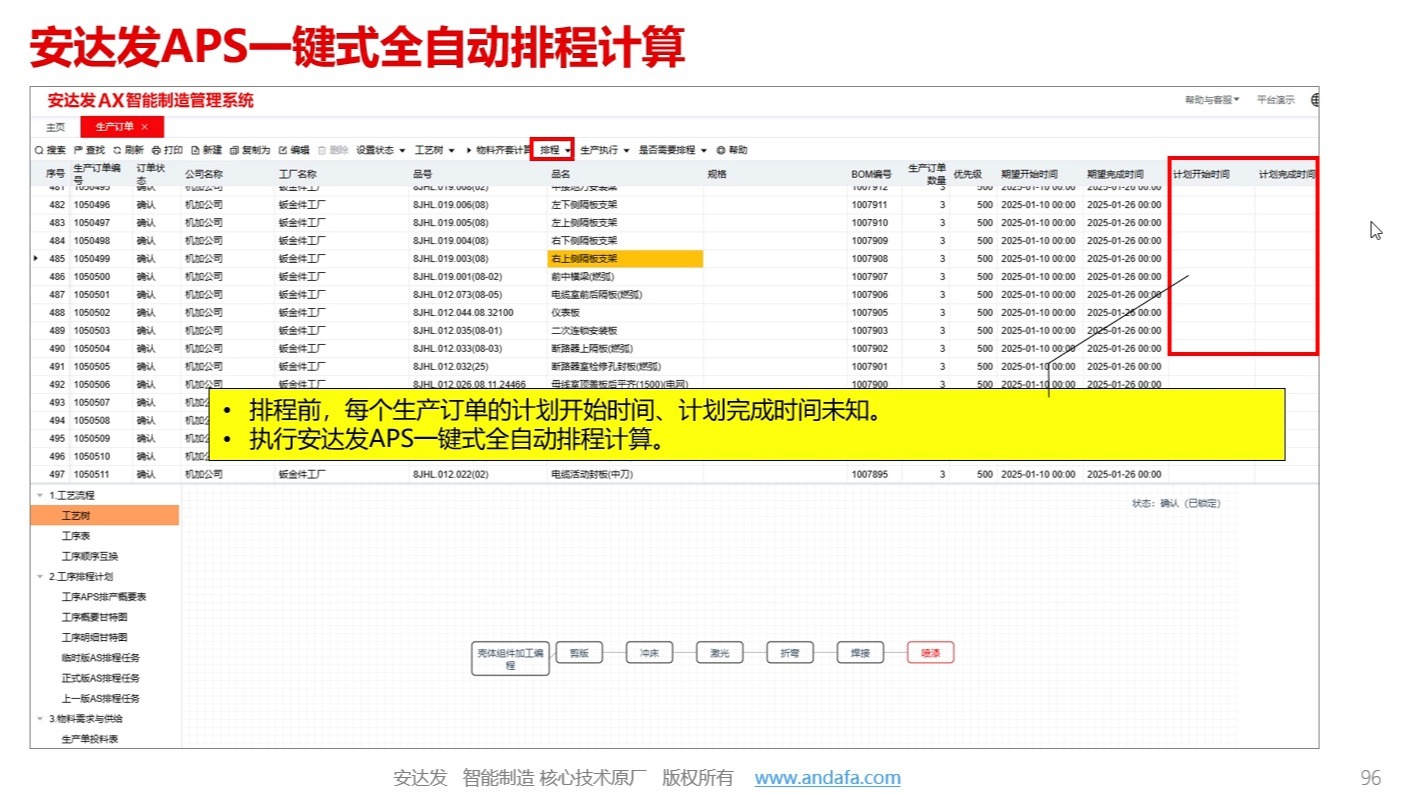The width and height of the screenshot is (1415, 795).
Task: Select order number 1050496 cell
Action: [x=92, y=205]
